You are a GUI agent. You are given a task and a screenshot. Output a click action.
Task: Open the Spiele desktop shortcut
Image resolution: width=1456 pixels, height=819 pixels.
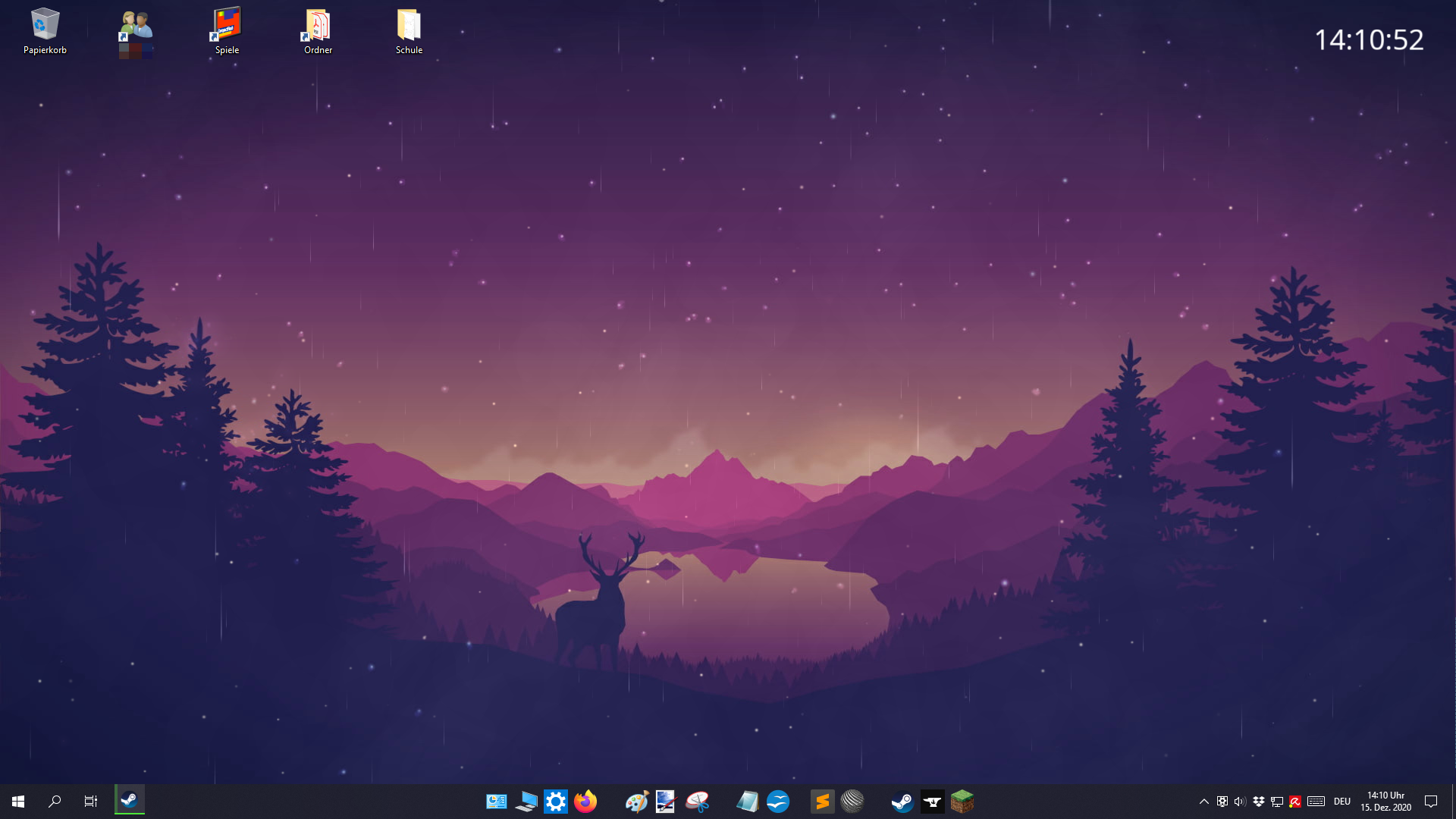(x=227, y=31)
